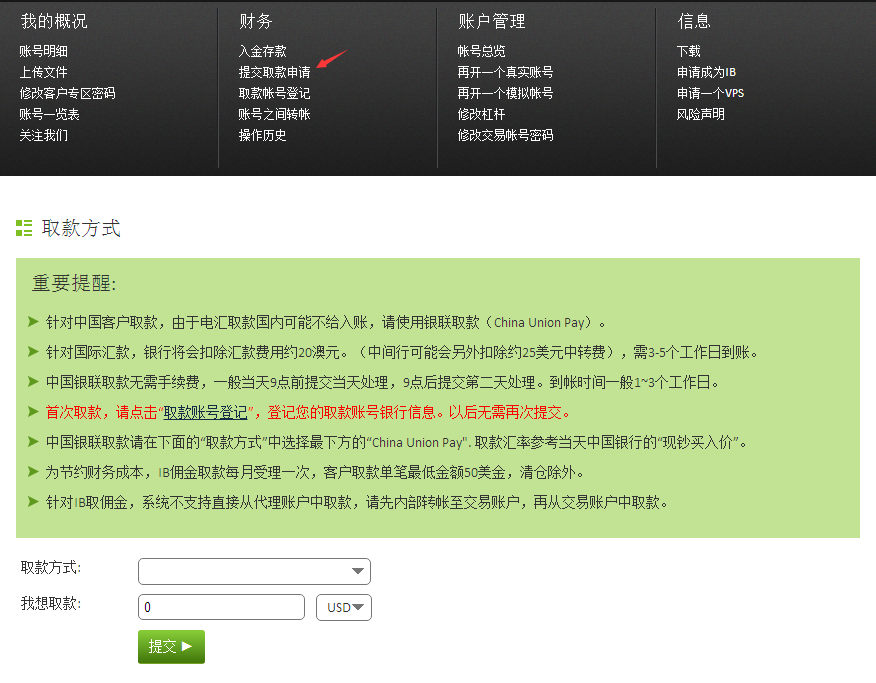Open 风险声明 risk statement
Viewport: 876px width, 683px height.
(701, 114)
